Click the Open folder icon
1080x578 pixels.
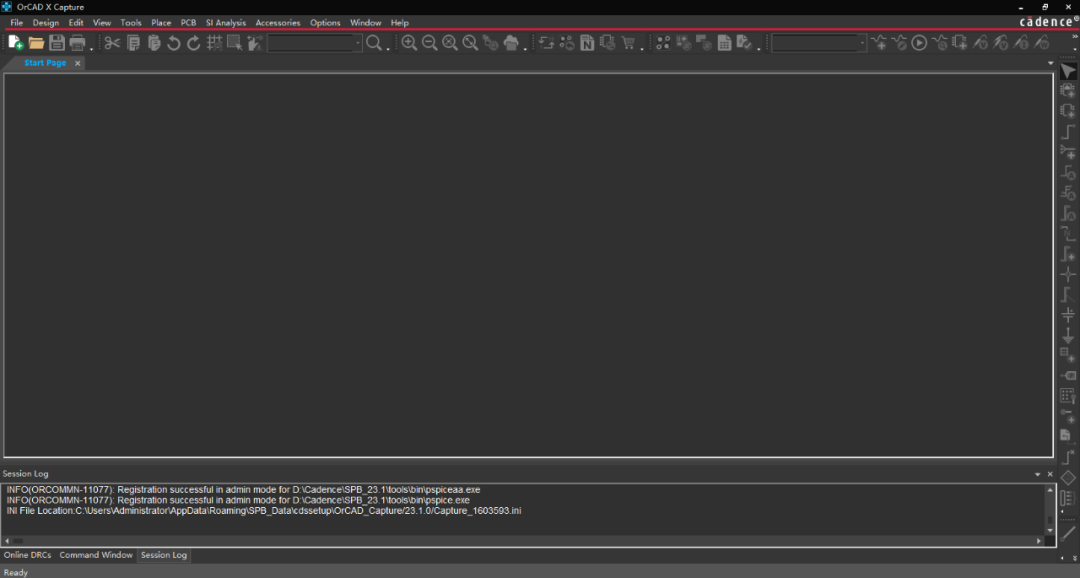pos(36,43)
